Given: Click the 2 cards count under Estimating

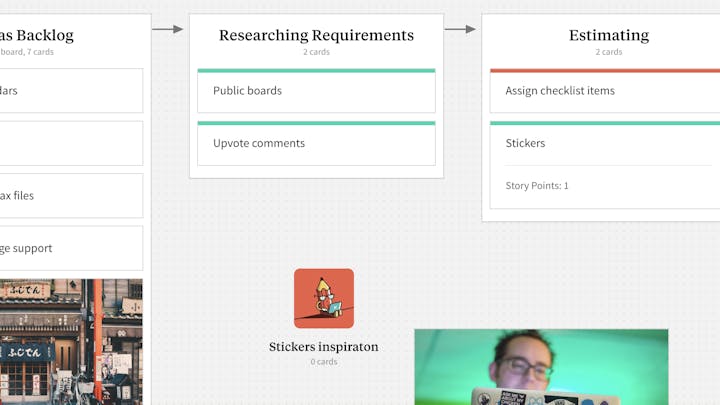Looking at the screenshot, I should point(609,52).
